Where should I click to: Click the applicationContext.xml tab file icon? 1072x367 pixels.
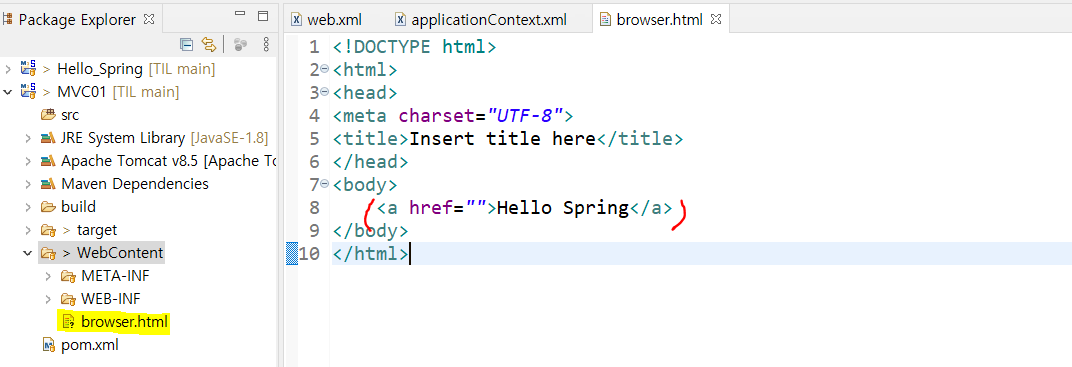coord(401,20)
